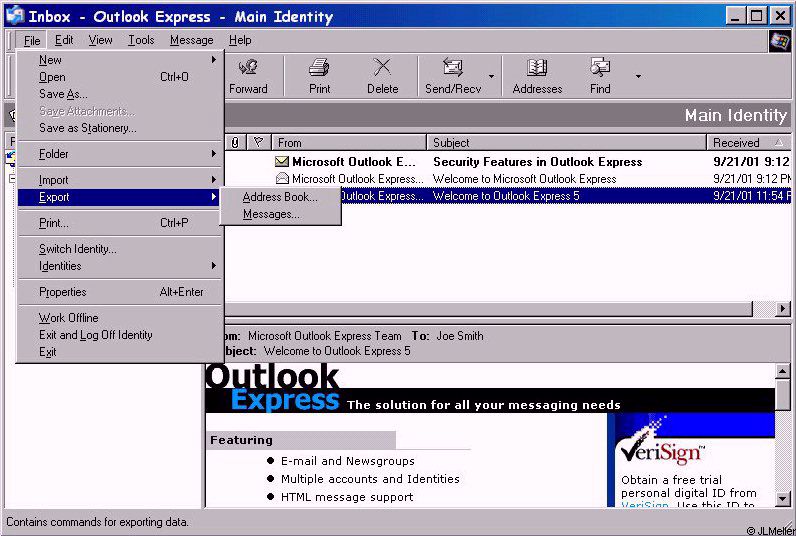
Task: Click message list horizontal scroll right arrow
Action: coord(782,308)
